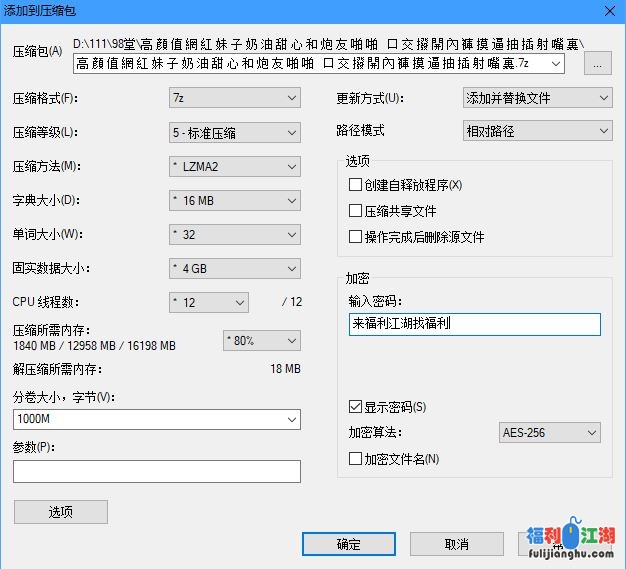Expand the 更新方式 dropdown
Image resolution: width=626 pixels, height=569 pixels.
(537, 98)
